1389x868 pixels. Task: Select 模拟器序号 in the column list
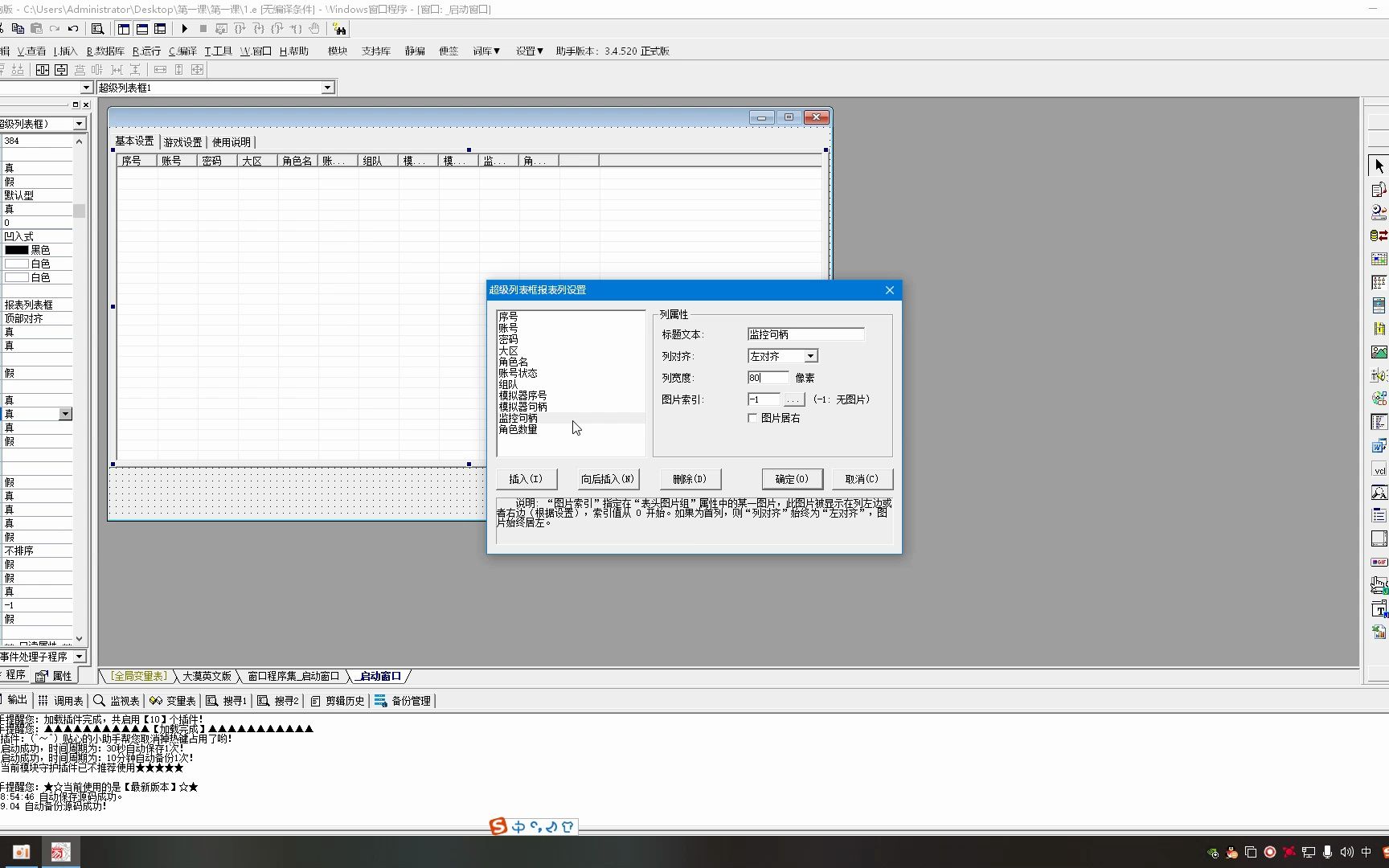[571, 395]
